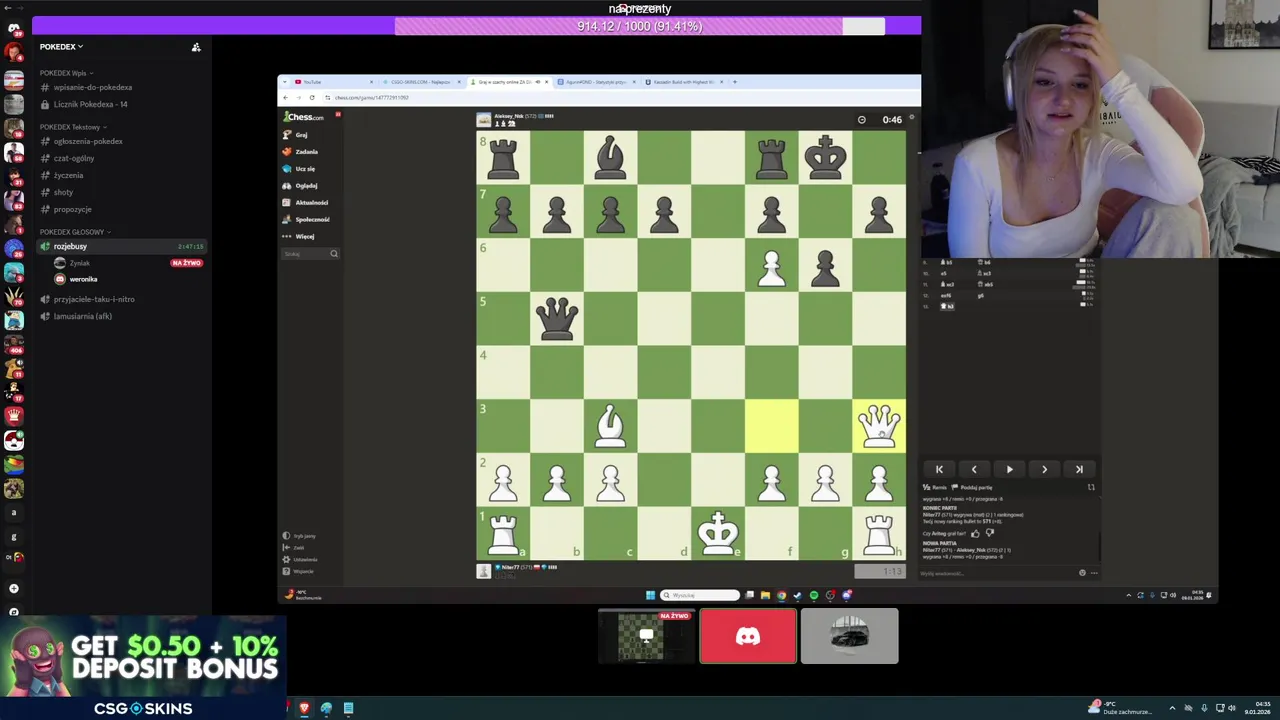
Task: Collapse the POKEDEX GŁOSOWY category
Action: 74,232
